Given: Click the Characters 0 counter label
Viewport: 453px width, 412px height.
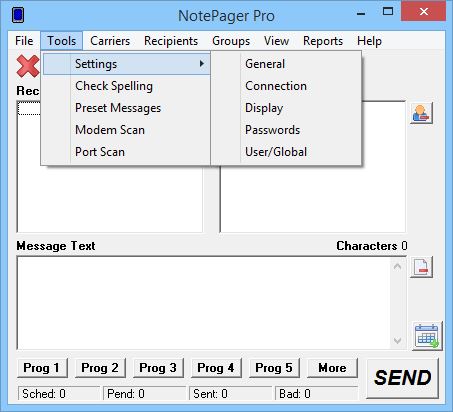Looking at the screenshot, I should tap(372, 246).
